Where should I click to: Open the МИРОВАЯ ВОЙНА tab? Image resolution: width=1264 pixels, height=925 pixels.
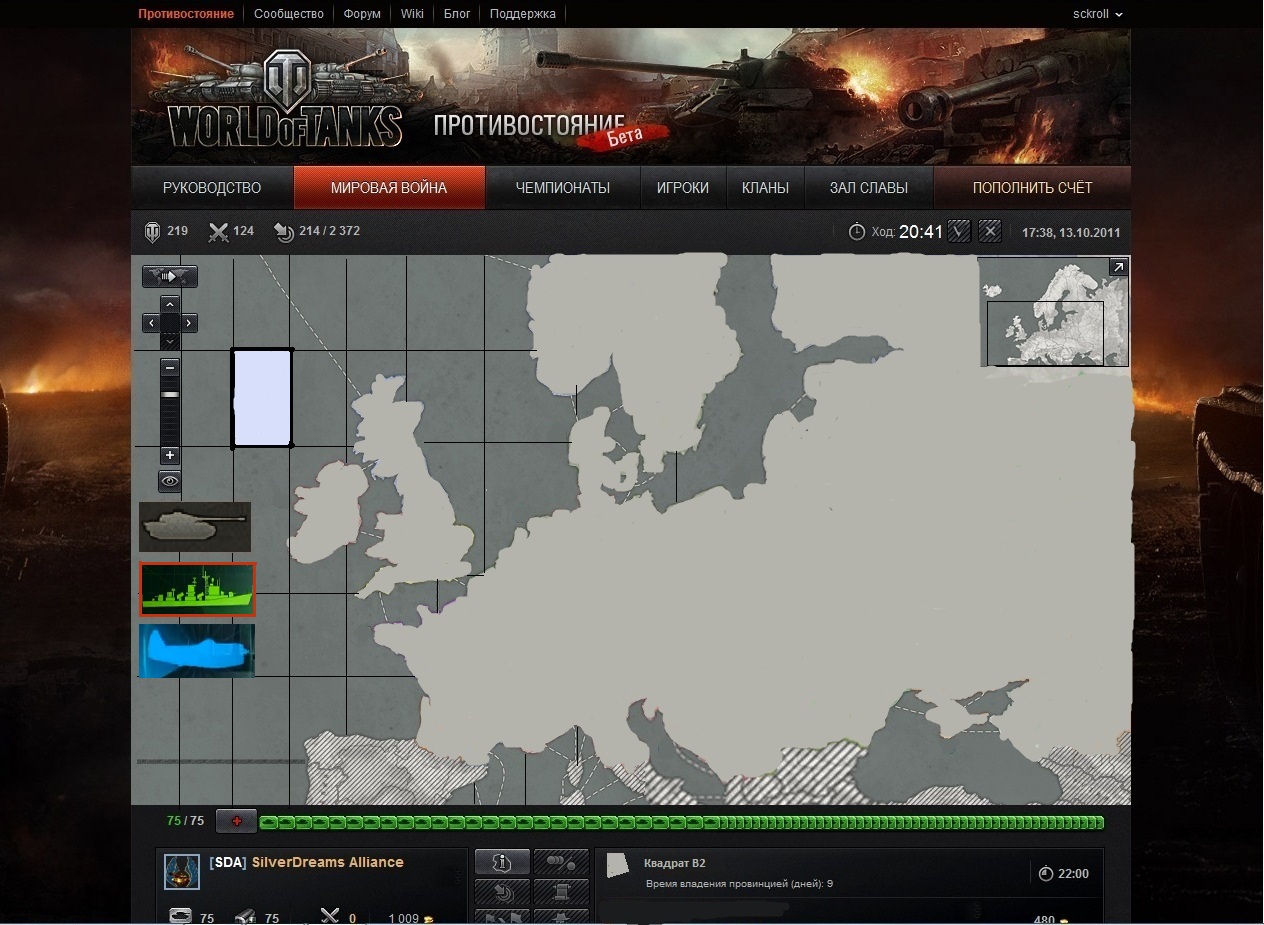(389, 188)
